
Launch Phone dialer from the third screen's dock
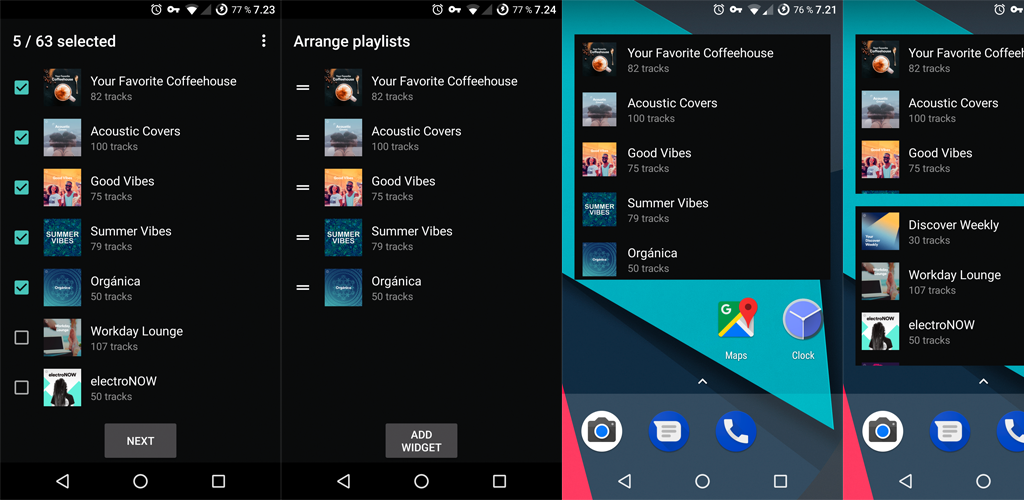[736, 431]
